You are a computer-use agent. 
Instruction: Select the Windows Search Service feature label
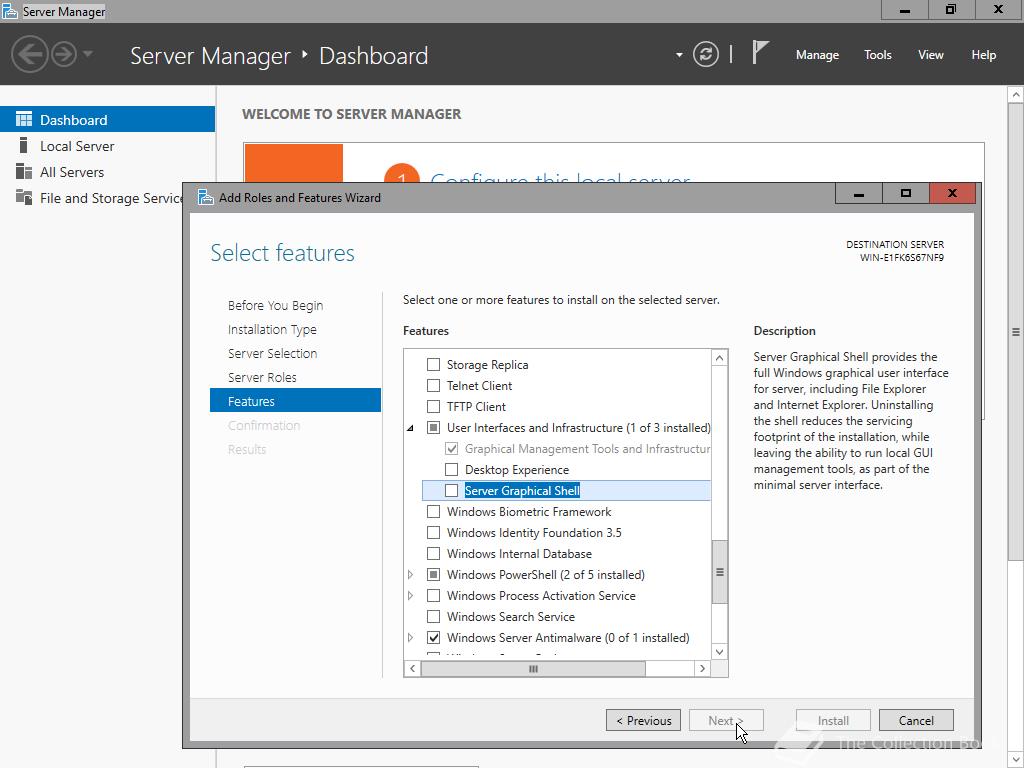tap(511, 616)
